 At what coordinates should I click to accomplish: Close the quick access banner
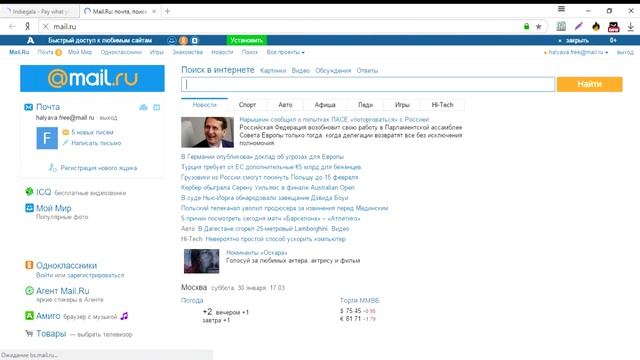pos(574,40)
